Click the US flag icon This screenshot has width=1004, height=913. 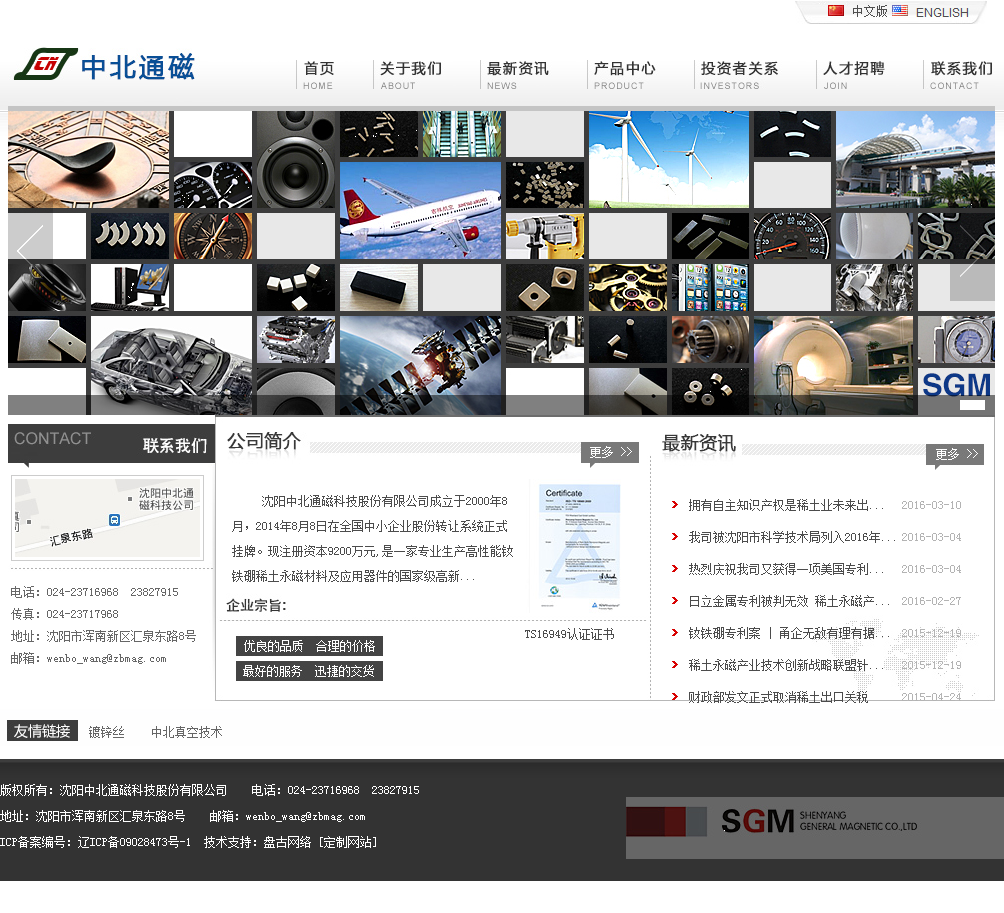point(900,11)
